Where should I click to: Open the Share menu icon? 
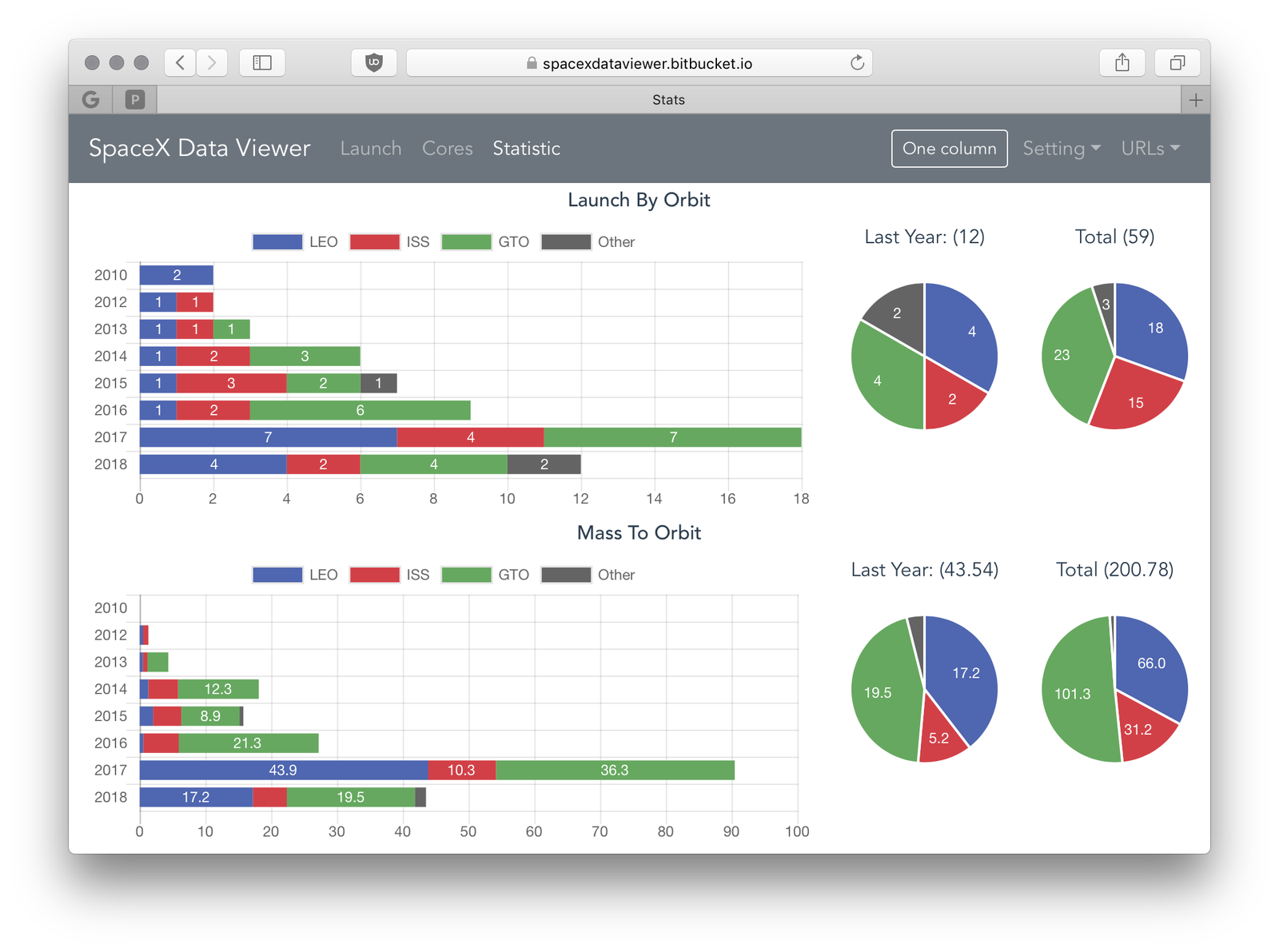(1122, 62)
